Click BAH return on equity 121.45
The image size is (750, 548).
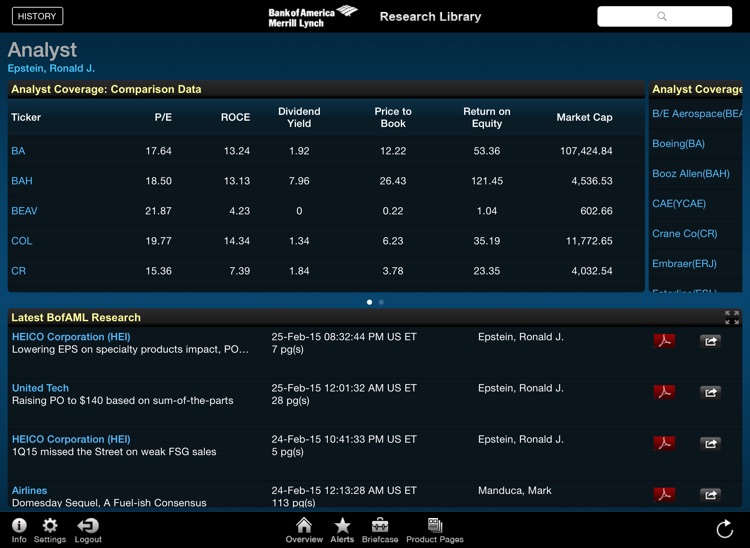click(487, 181)
